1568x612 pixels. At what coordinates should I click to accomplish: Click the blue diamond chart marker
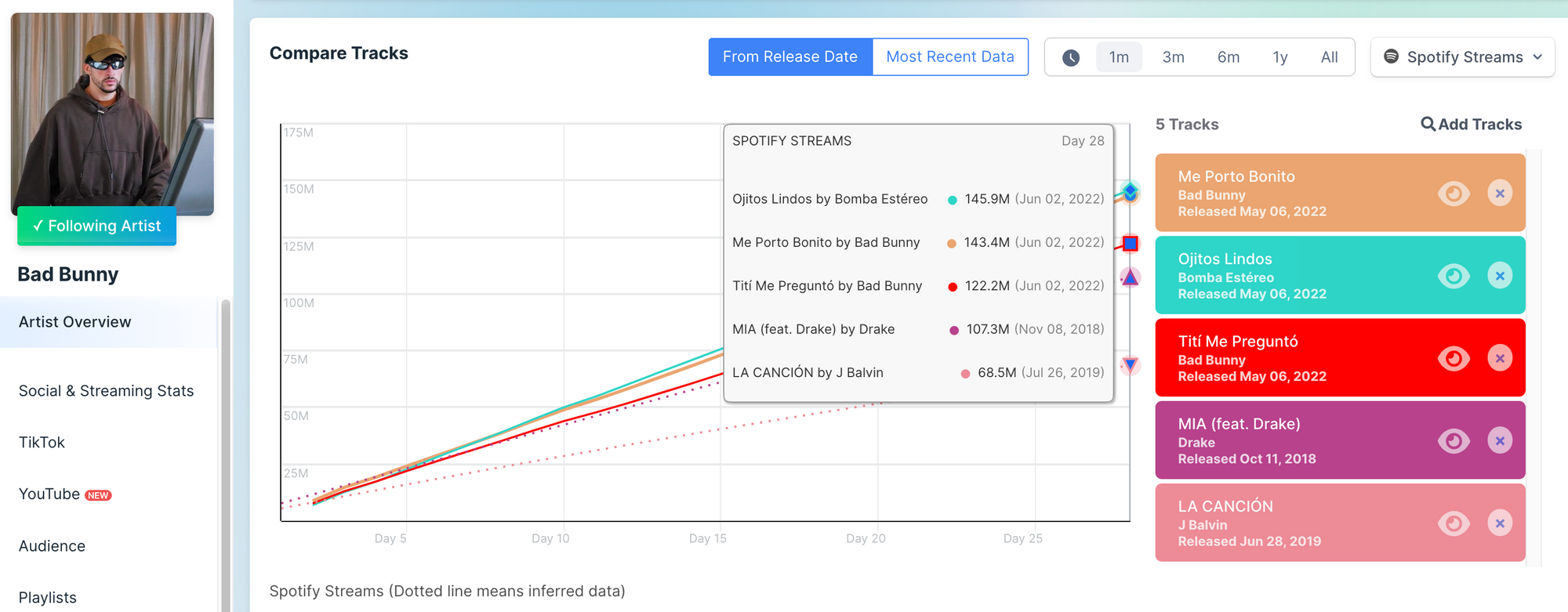click(1130, 190)
